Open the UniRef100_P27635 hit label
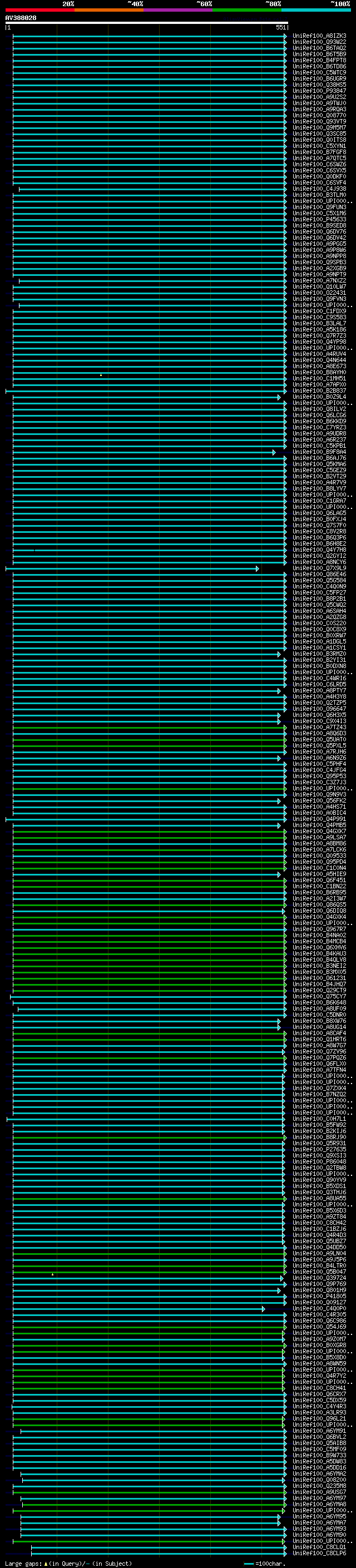The image size is (356, 1568). [319, 1150]
